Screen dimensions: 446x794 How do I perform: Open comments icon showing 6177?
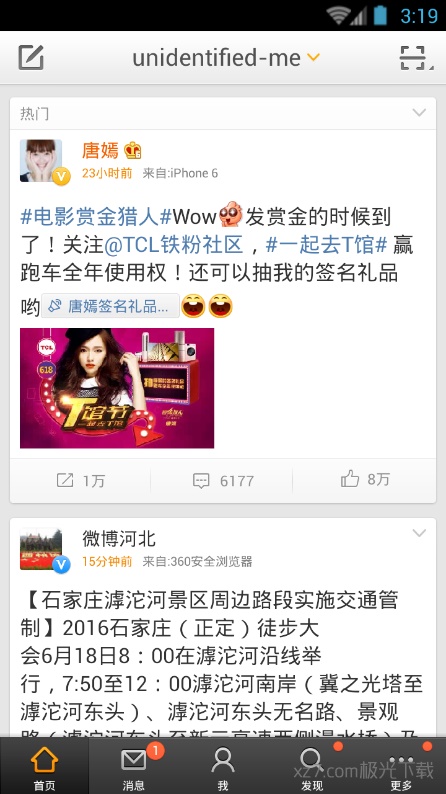tap(223, 480)
